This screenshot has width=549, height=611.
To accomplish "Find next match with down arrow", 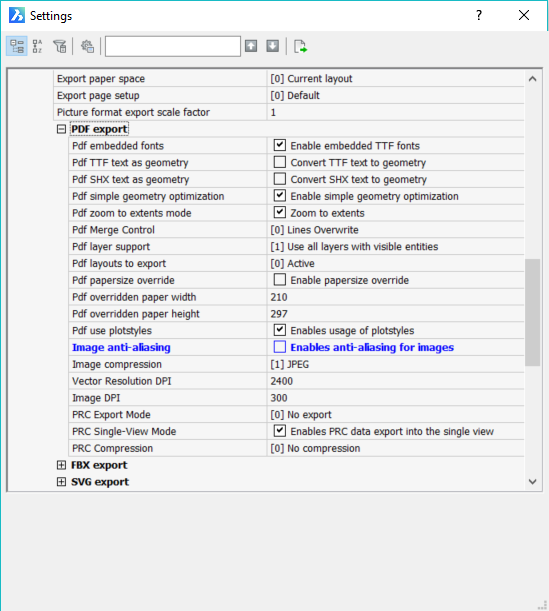I will (273, 46).
